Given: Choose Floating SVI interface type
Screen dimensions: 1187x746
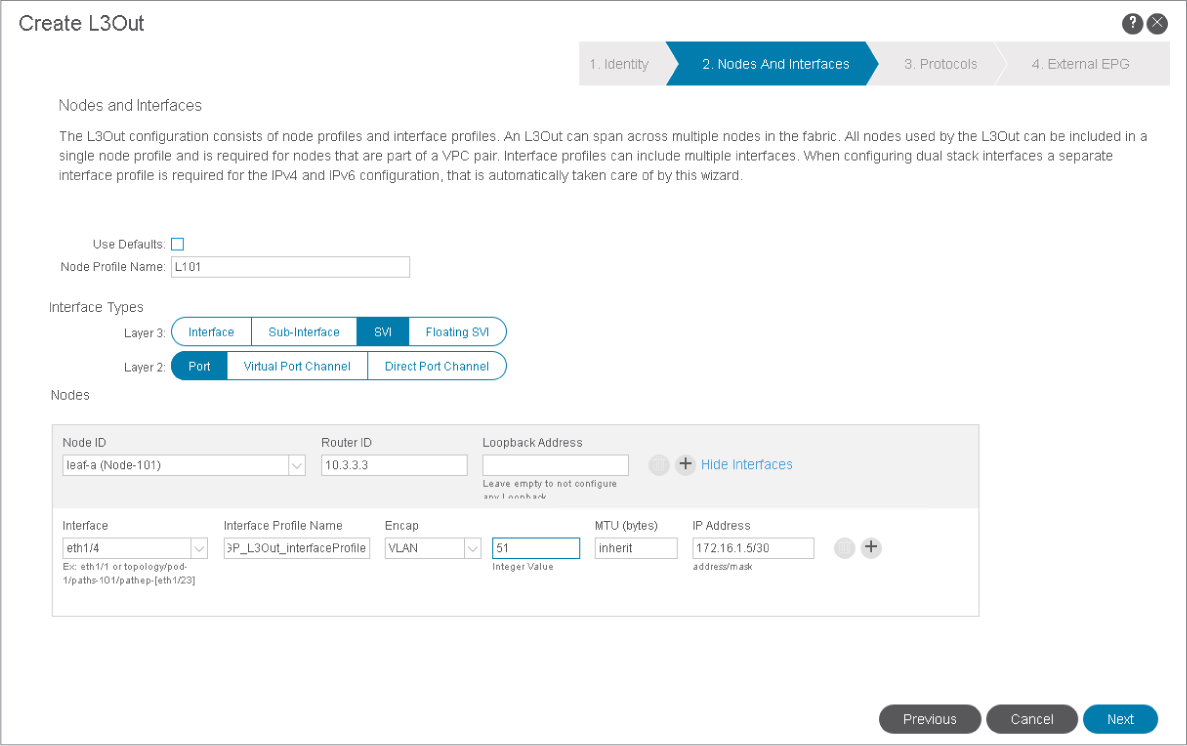Looking at the screenshot, I should click(x=457, y=332).
